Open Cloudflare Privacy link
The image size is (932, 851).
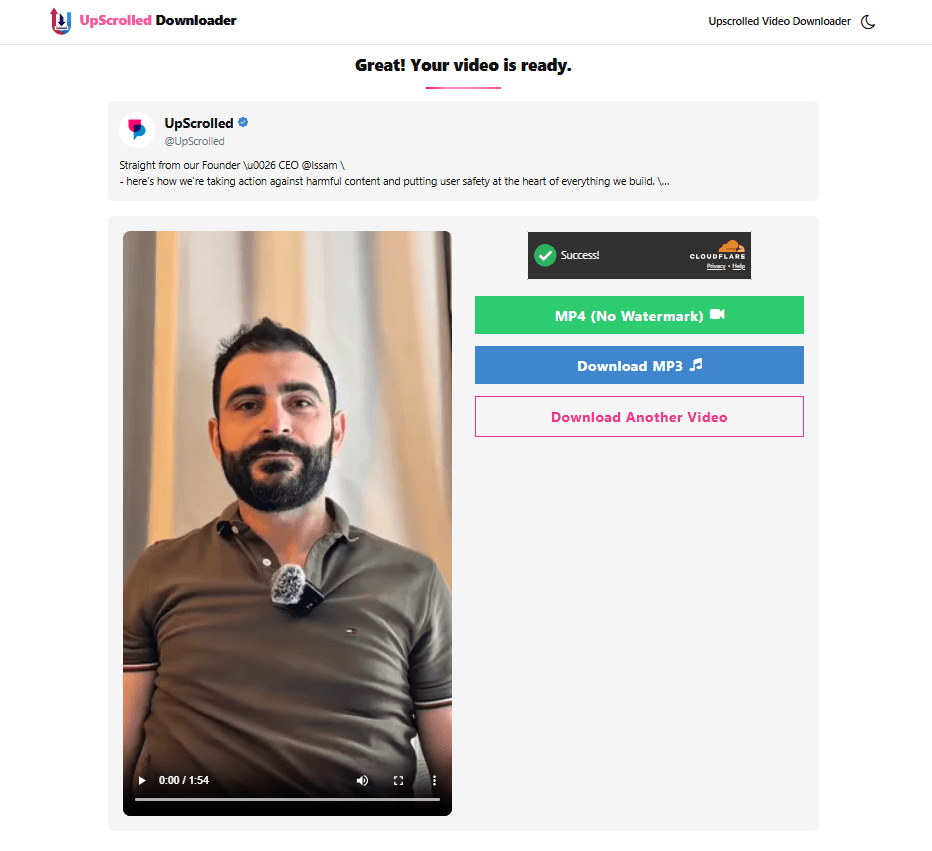716,266
